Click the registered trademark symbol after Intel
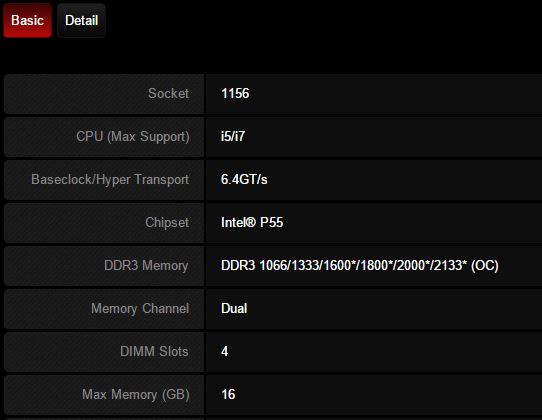Viewport: 542px width, 420px height. (251, 222)
